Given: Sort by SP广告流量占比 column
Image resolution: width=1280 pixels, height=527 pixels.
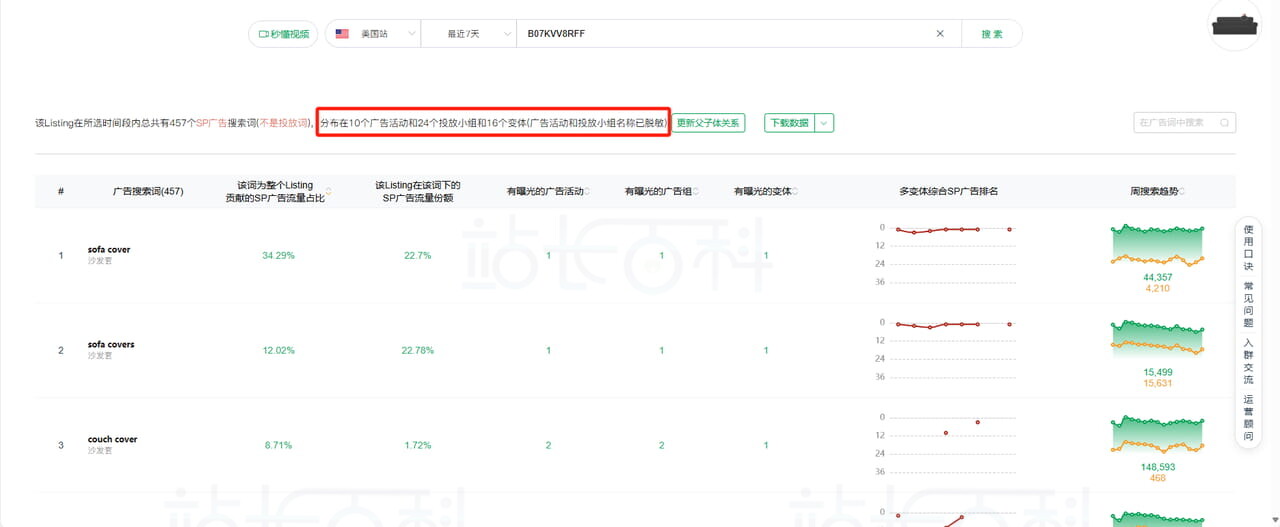Looking at the screenshot, I should 329,191.
